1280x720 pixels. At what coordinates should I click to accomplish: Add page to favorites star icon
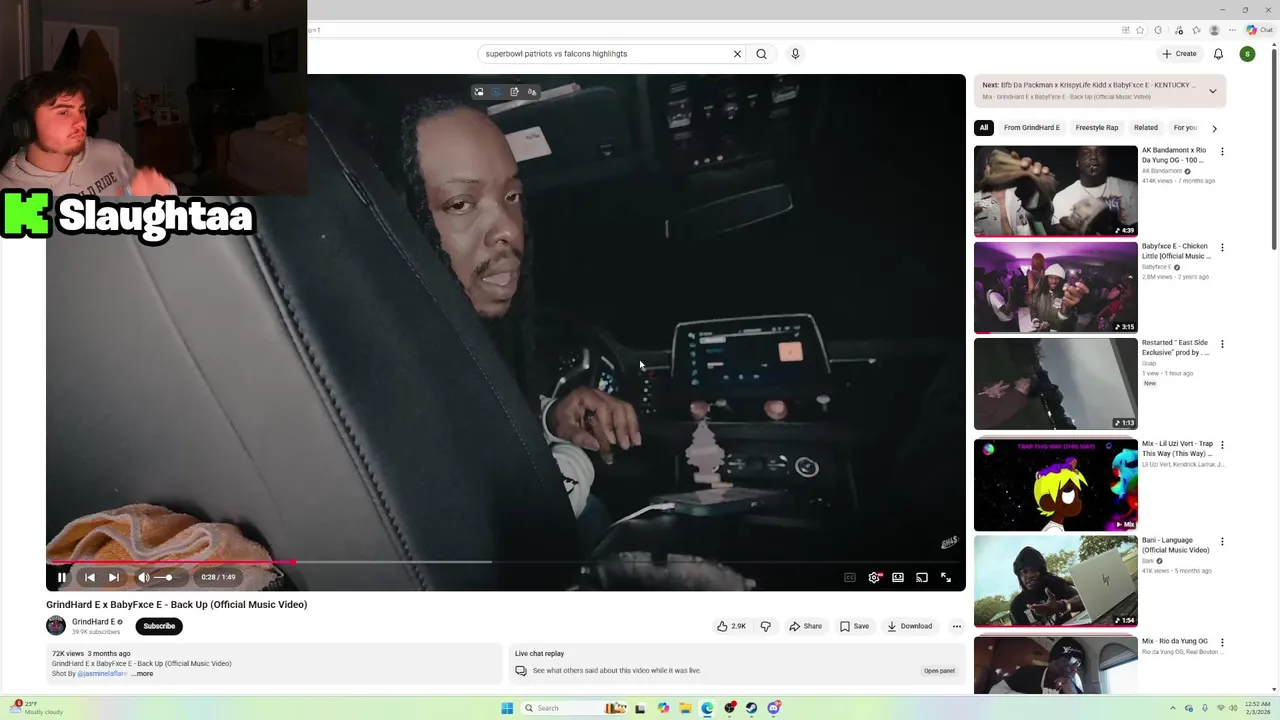pos(1139,30)
